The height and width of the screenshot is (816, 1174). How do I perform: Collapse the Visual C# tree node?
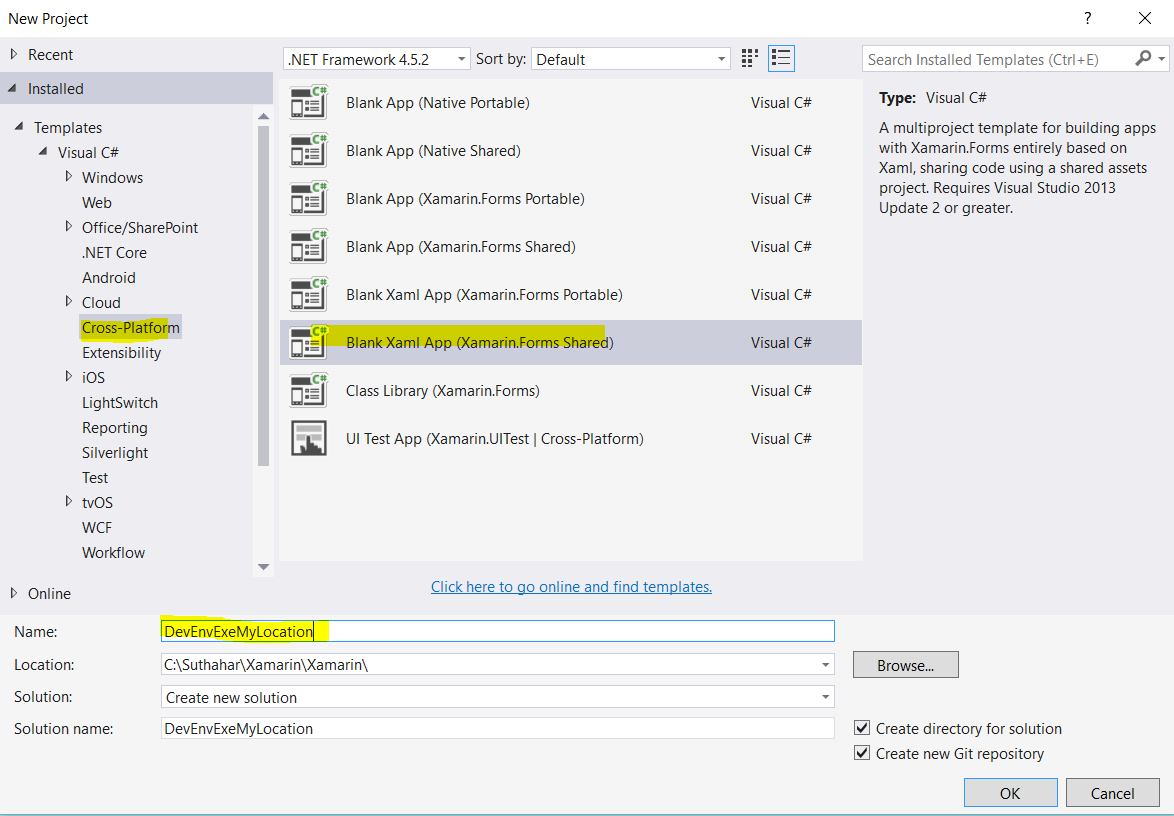click(x=43, y=151)
